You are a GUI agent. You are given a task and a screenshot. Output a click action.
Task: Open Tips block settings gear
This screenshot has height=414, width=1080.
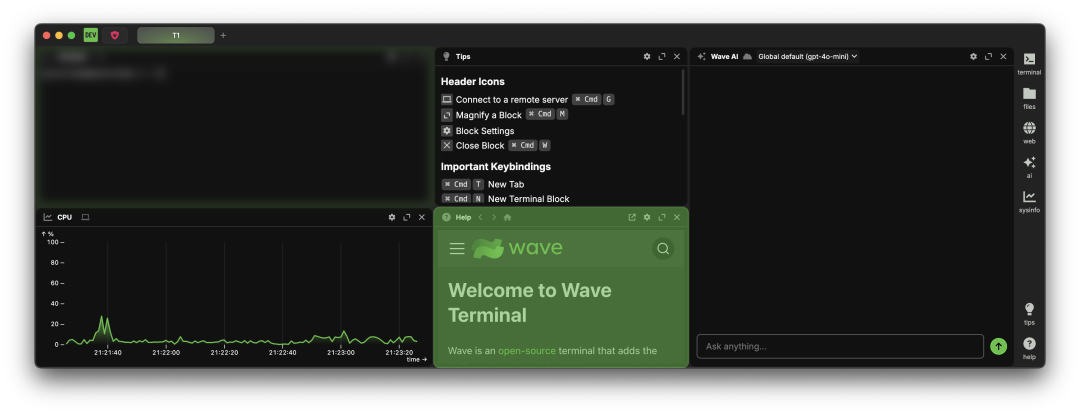(x=647, y=56)
